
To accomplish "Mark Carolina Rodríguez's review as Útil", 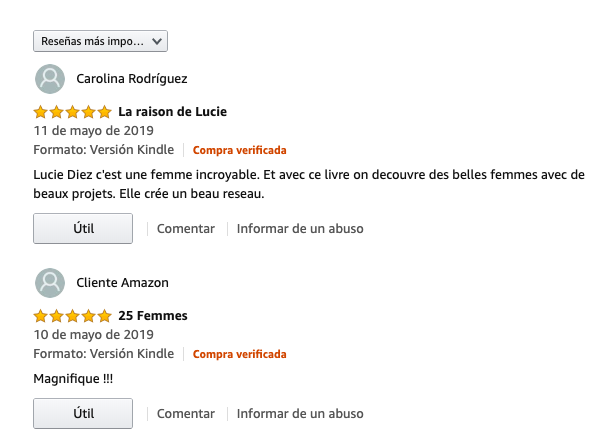I will [83, 228].
